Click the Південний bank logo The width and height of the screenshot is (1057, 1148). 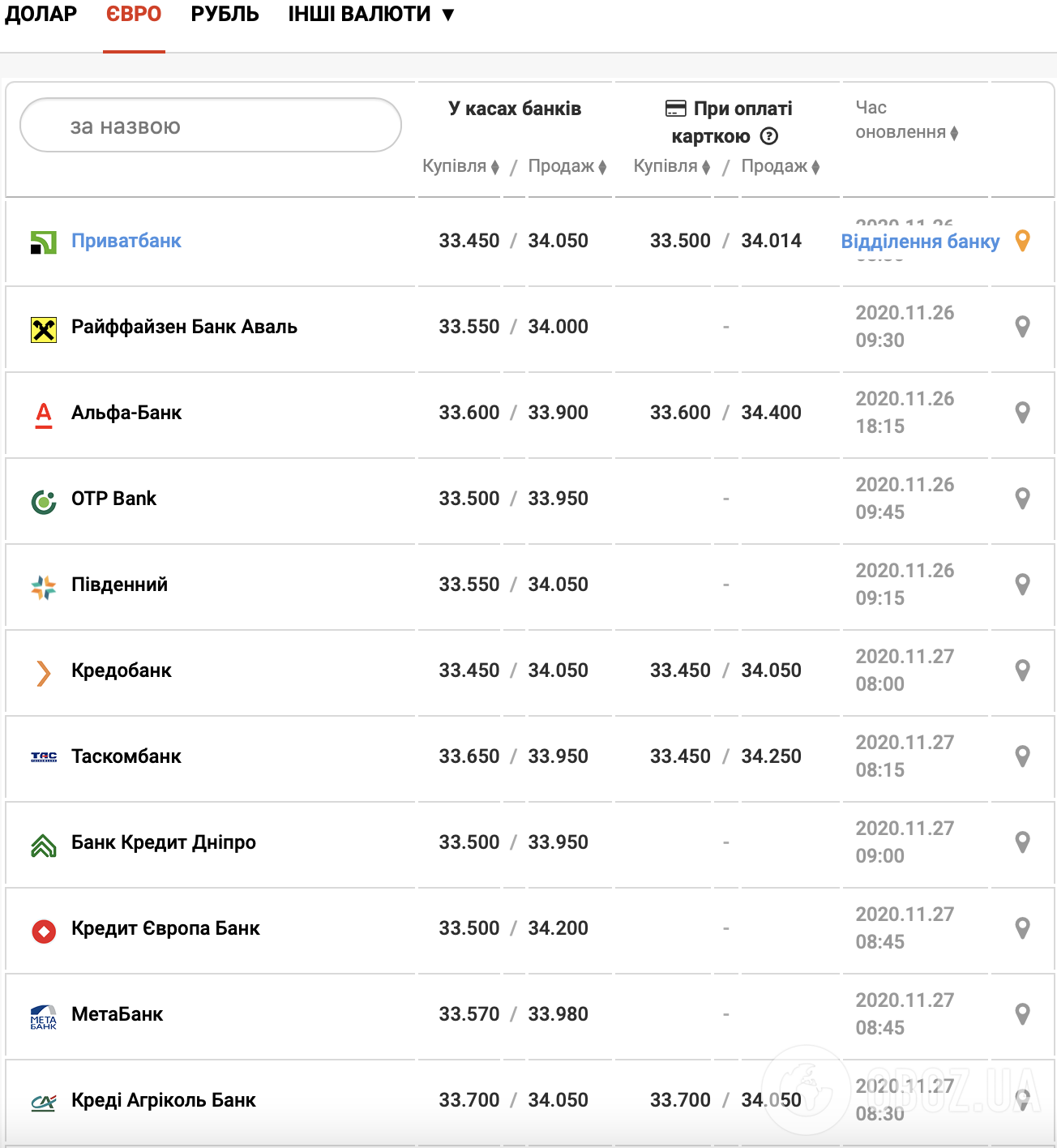coord(44,588)
